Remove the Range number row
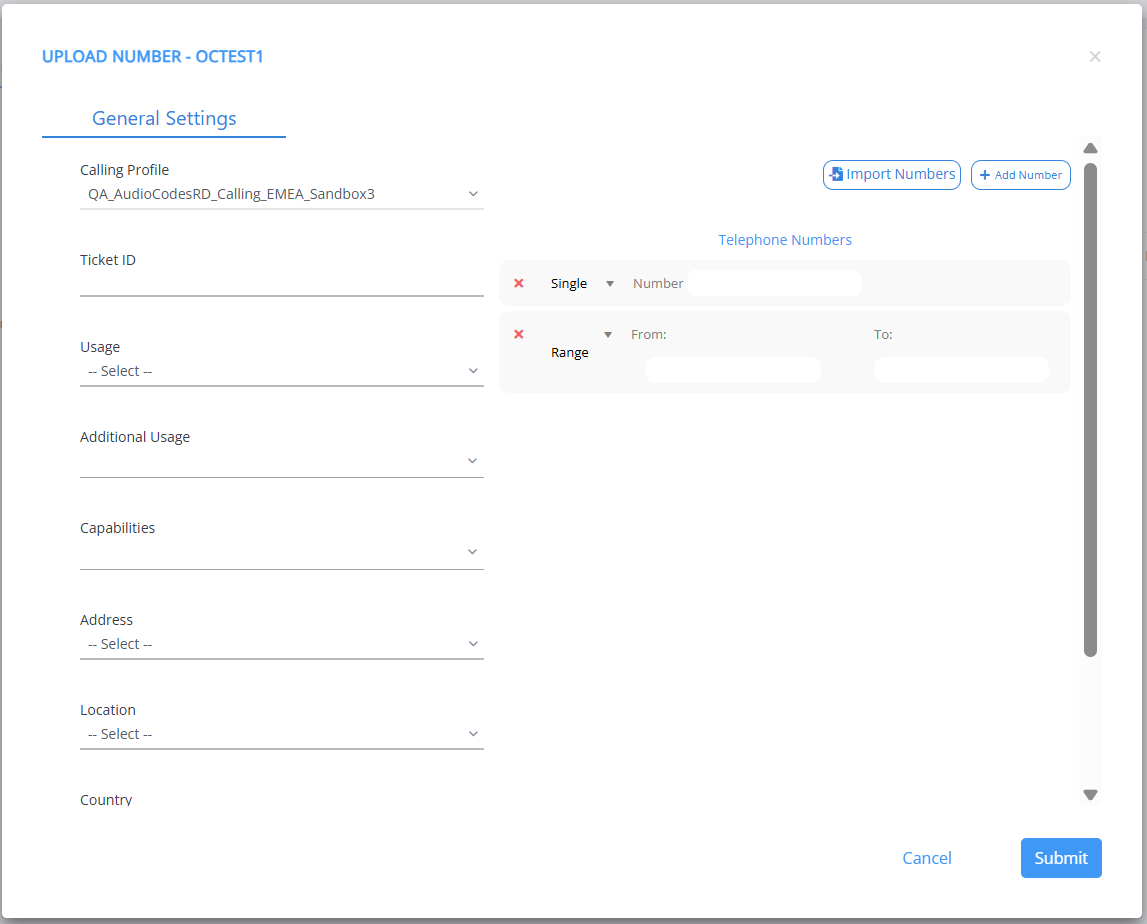Viewport: 1147px width, 924px height. (x=519, y=334)
